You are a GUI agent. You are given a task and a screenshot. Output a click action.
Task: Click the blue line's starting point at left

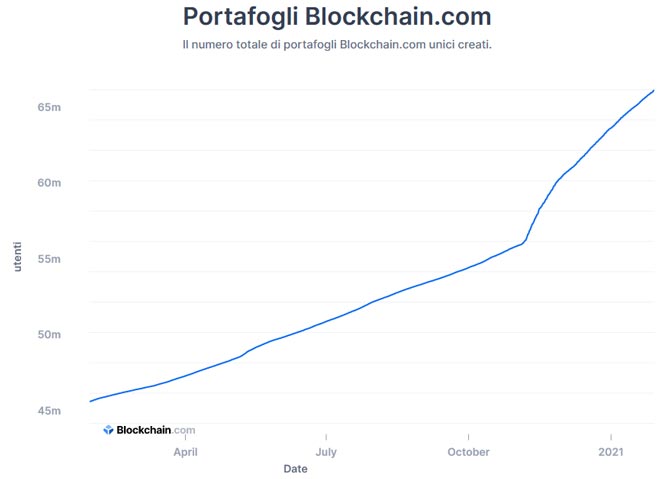coord(90,401)
